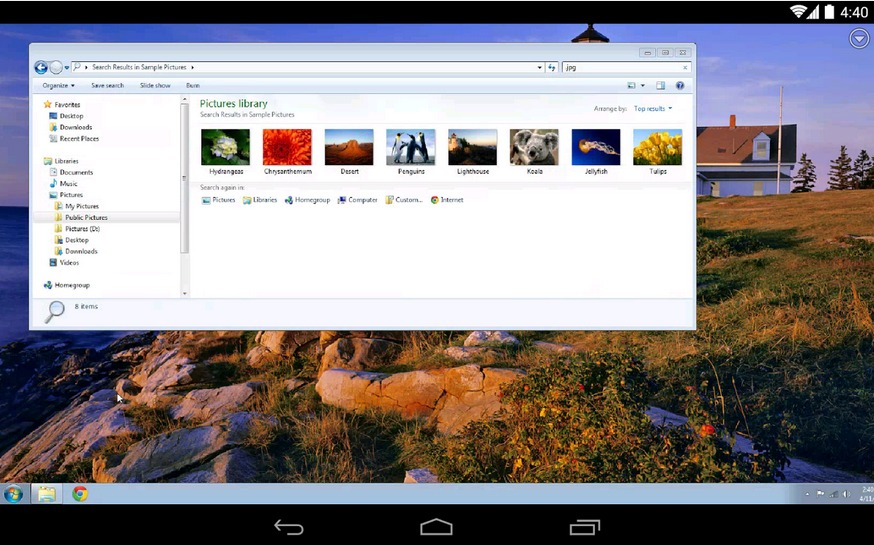Search again in Homegroup link
This screenshot has height=545, width=874.
pyautogui.click(x=307, y=200)
